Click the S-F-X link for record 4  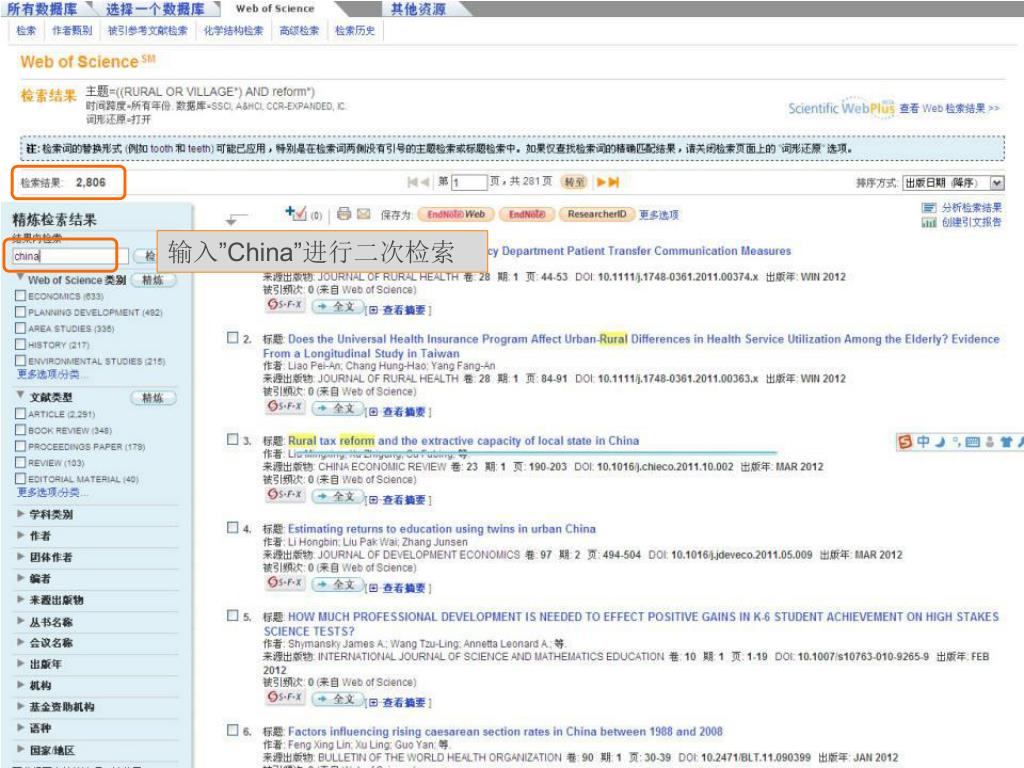click(285, 583)
